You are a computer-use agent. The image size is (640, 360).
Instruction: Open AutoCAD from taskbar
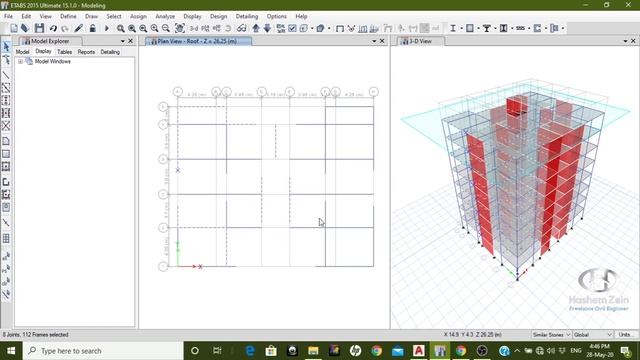[418, 351]
